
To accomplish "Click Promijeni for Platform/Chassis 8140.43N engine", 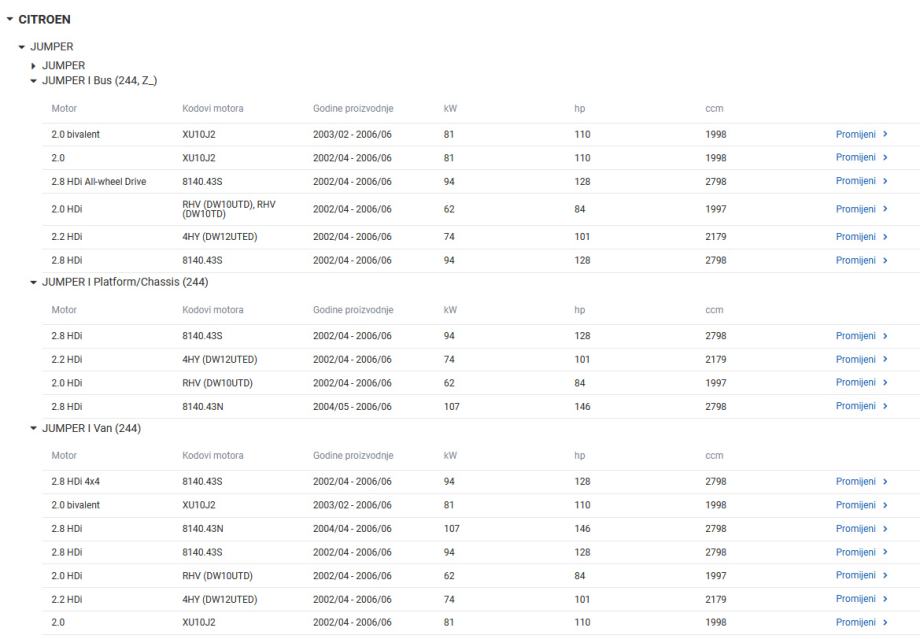I will [x=861, y=406].
